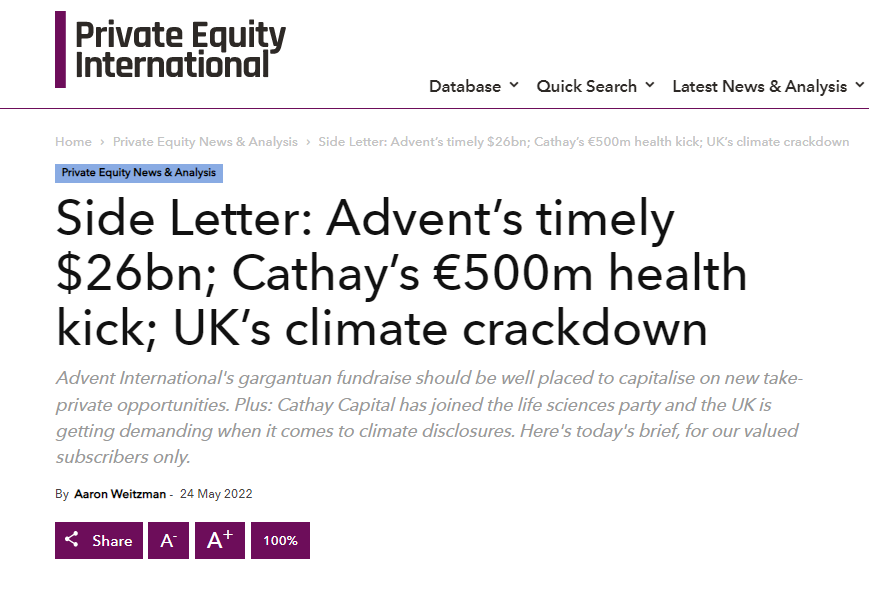The height and width of the screenshot is (599, 869).
Task: Click the Private Equity International logo
Action: (x=171, y=49)
